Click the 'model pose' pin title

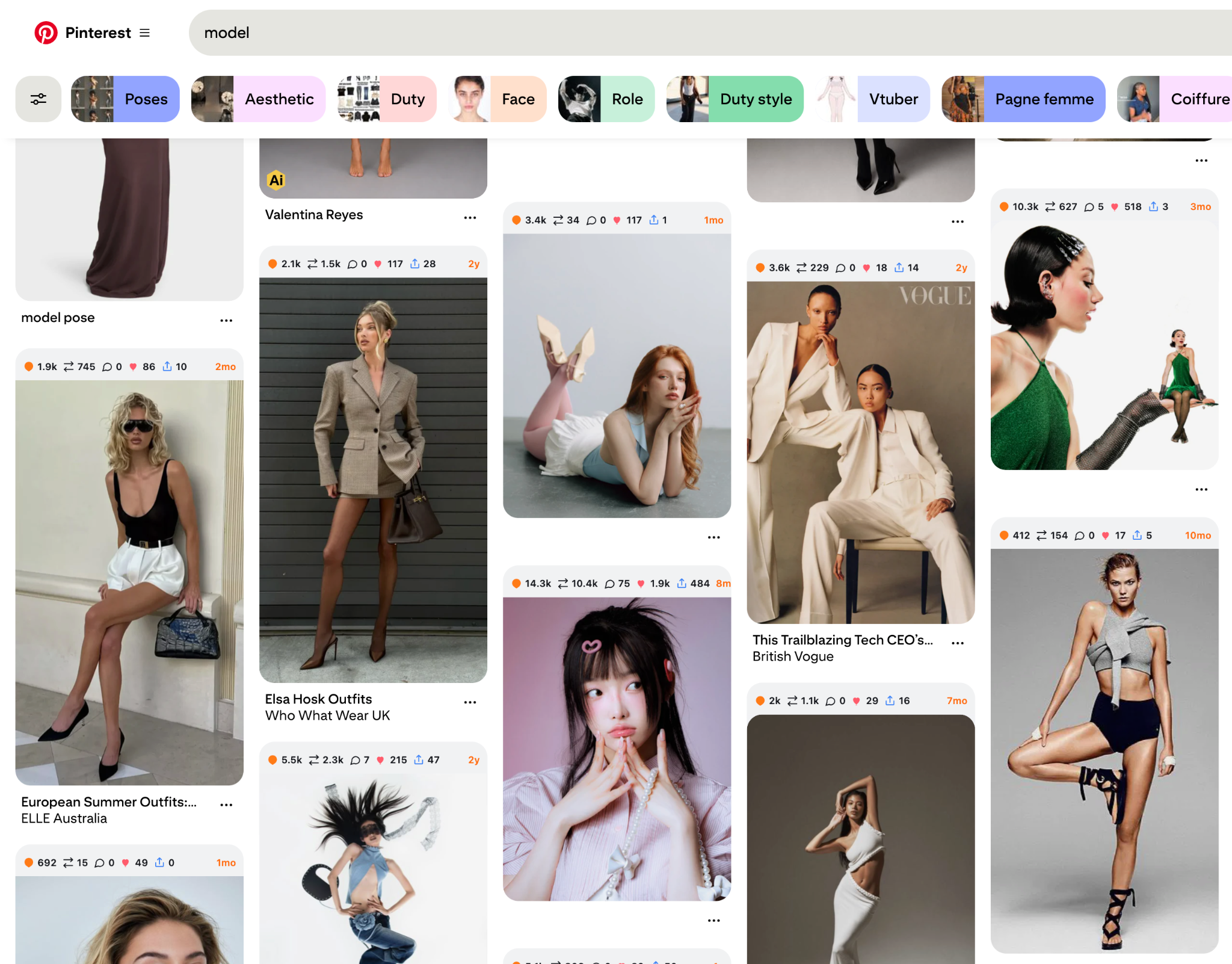click(58, 318)
